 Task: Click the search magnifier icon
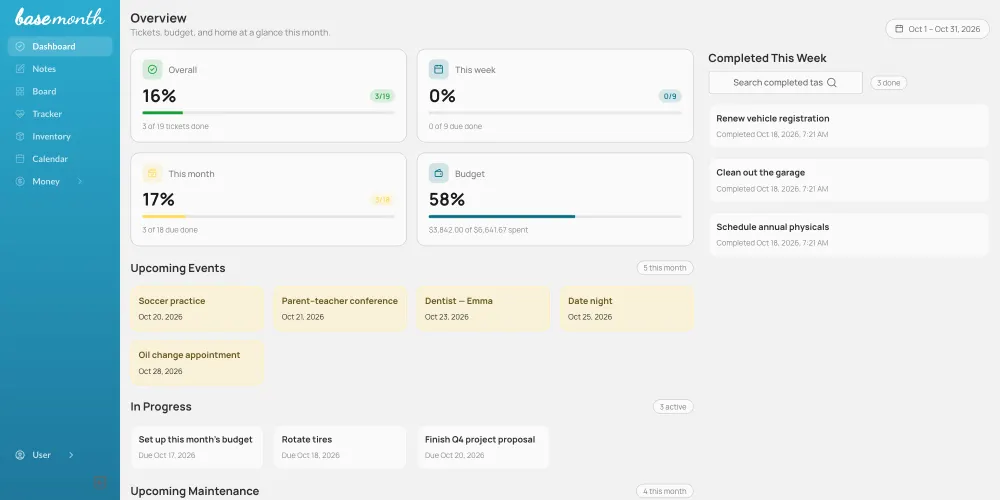[x=832, y=82]
